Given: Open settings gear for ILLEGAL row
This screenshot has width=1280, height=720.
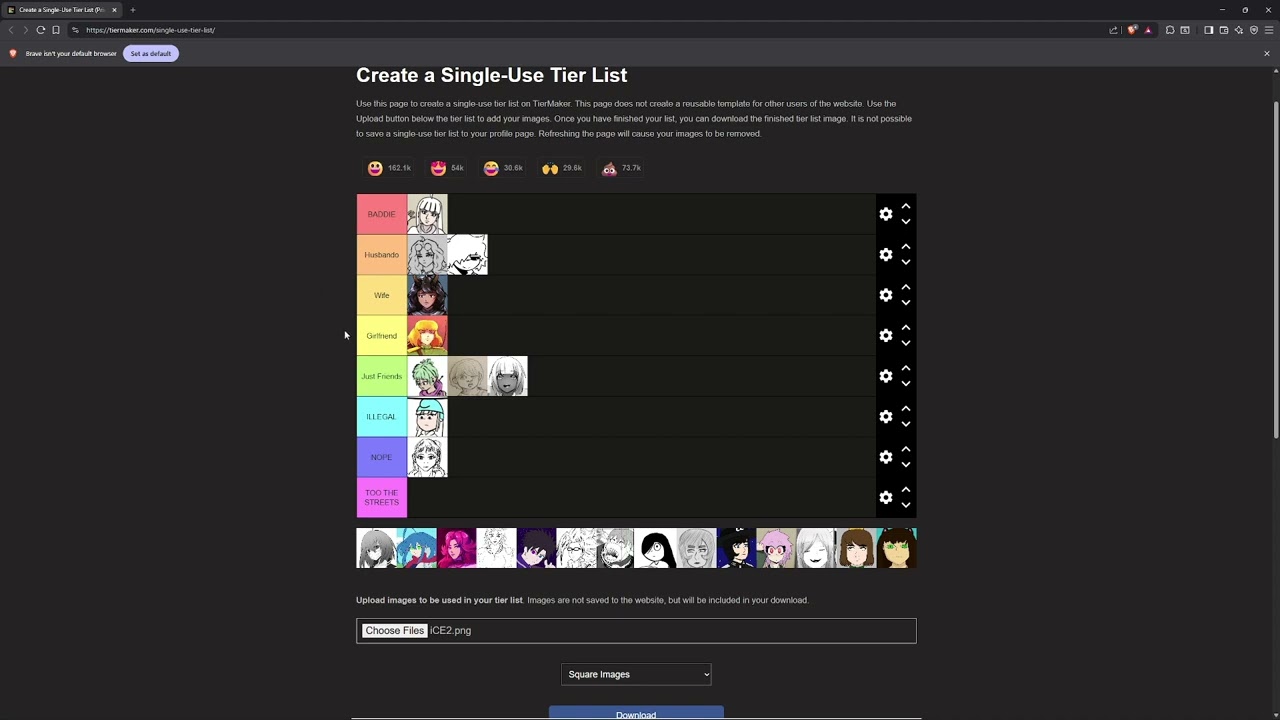Looking at the screenshot, I should tap(886, 417).
